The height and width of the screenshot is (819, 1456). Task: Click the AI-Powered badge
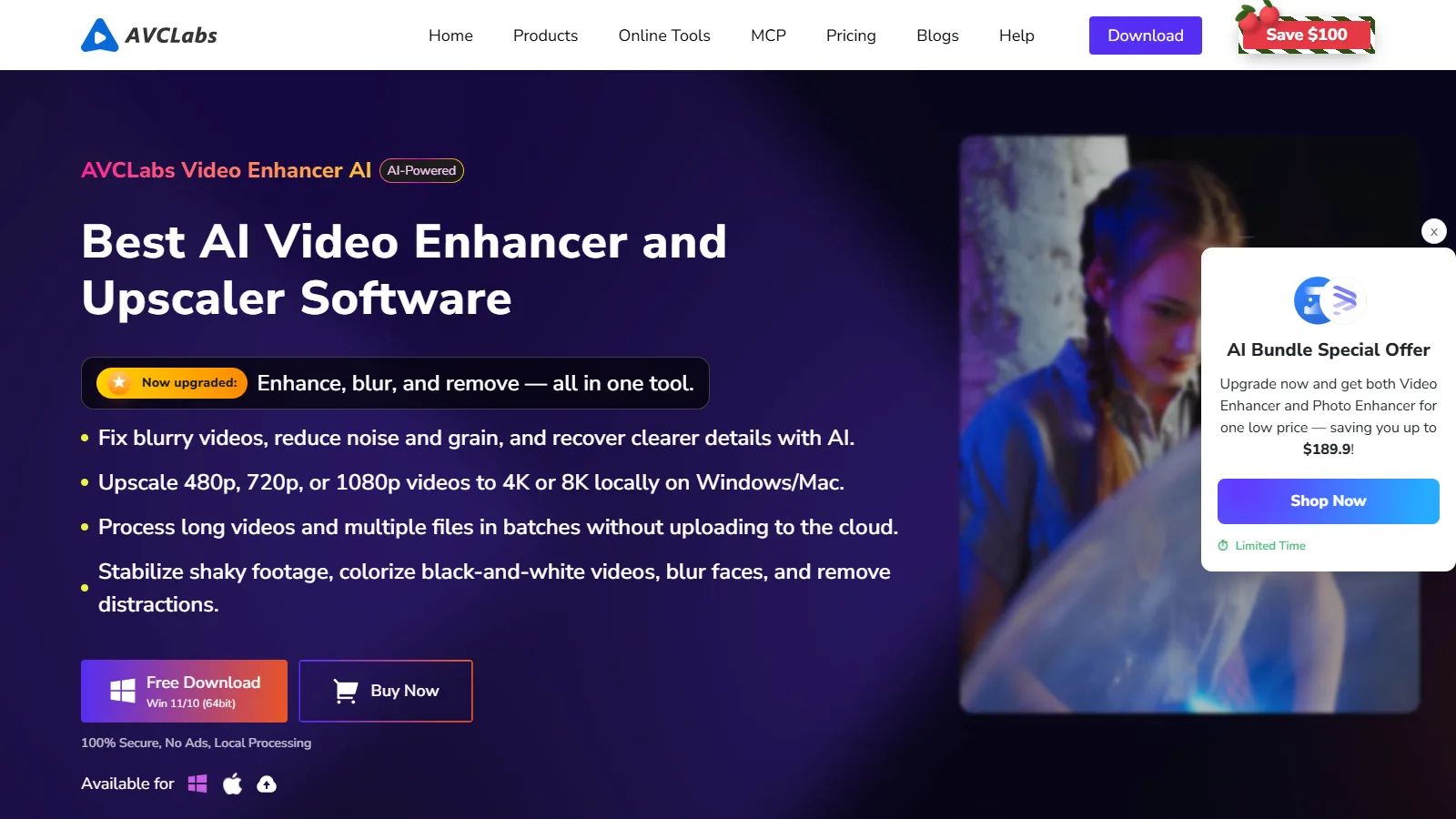(x=421, y=170)
